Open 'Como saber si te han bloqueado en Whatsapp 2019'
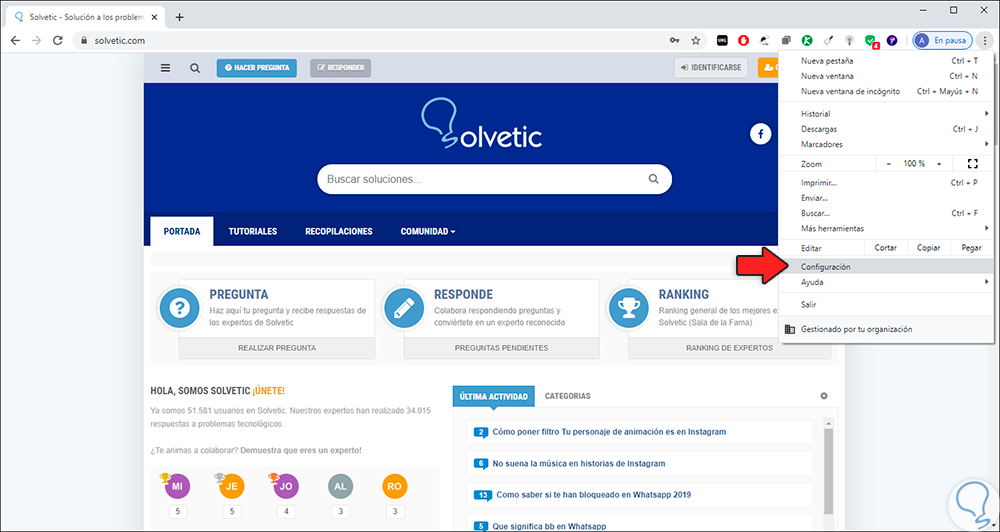 [594, 494]
